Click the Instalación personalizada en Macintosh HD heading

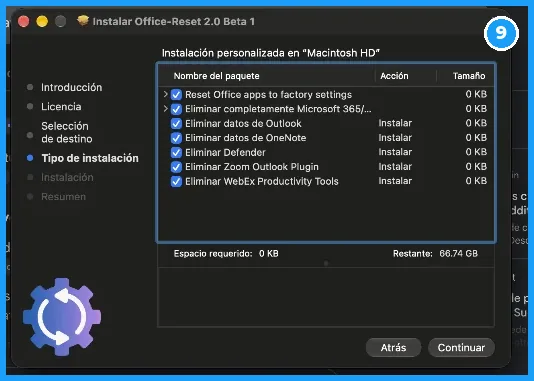click(x=271, y=53)
